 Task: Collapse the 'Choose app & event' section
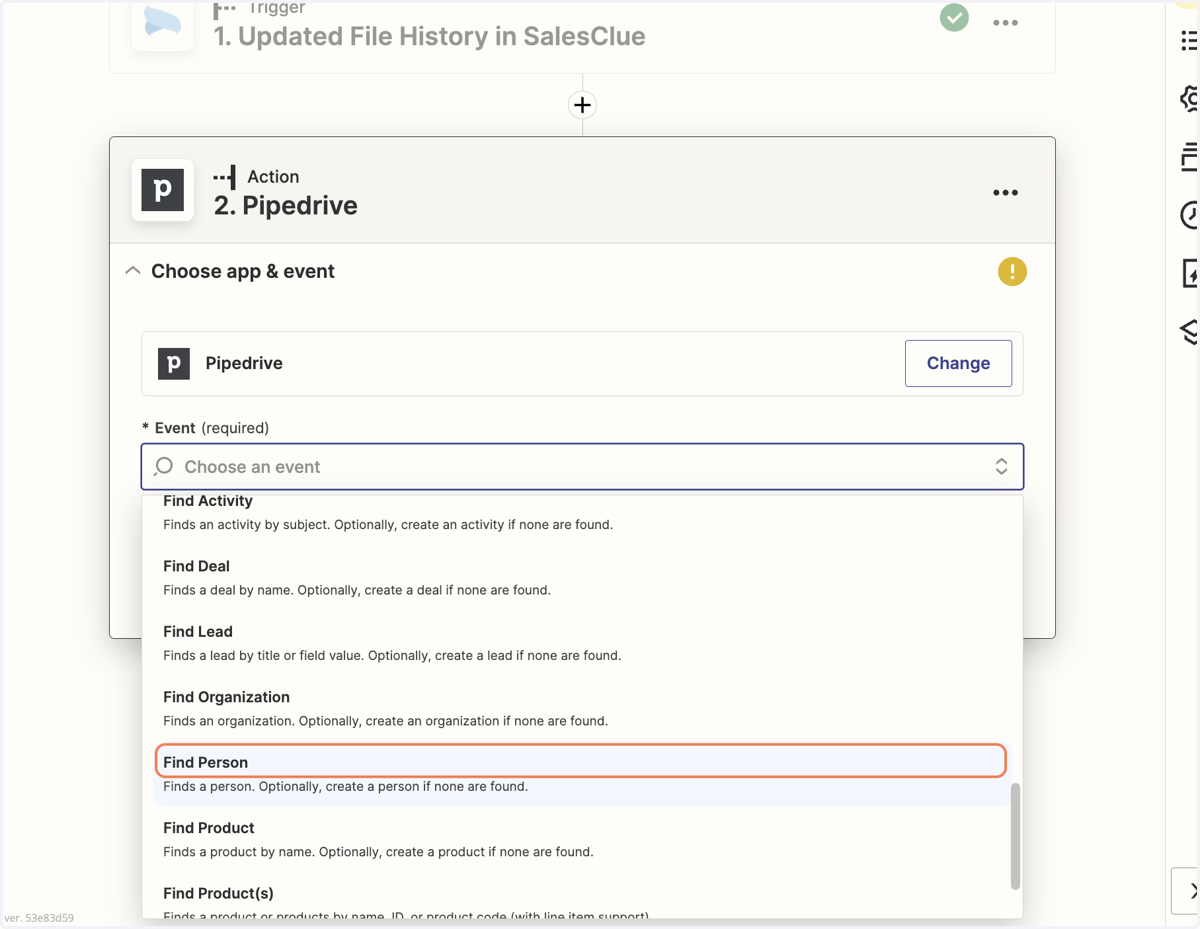coord(132,271)
